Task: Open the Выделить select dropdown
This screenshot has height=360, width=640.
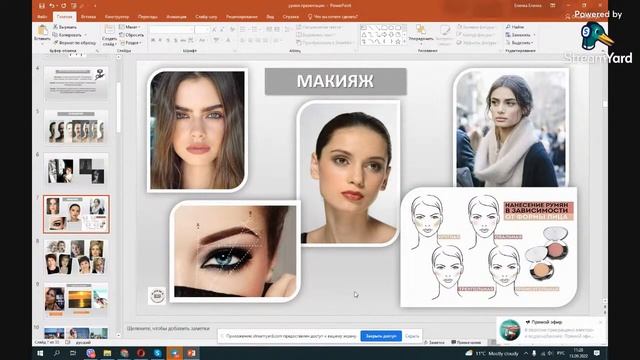Action: pyautogui.click(x=519, y=42)
